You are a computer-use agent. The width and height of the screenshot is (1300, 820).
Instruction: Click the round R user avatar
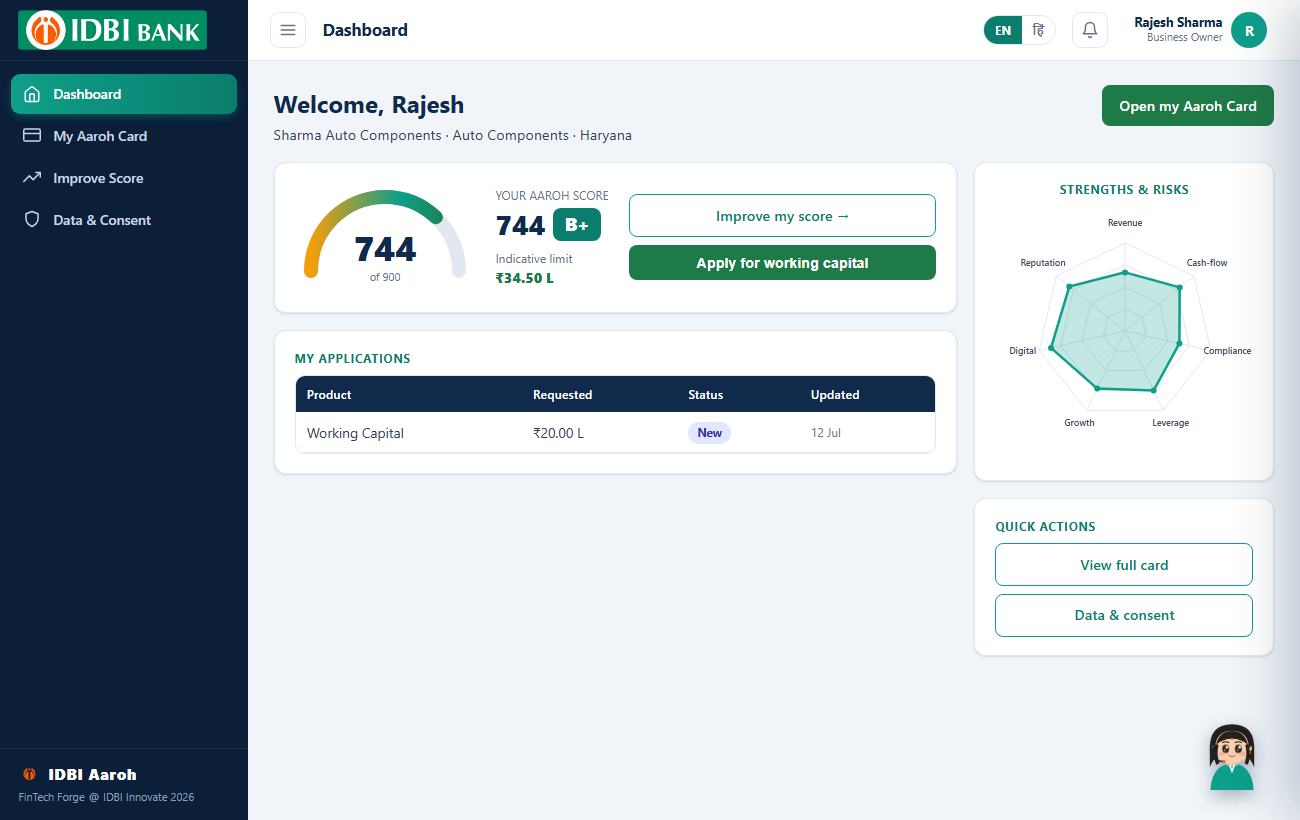pyautogui.click(x=1249, y=30)
